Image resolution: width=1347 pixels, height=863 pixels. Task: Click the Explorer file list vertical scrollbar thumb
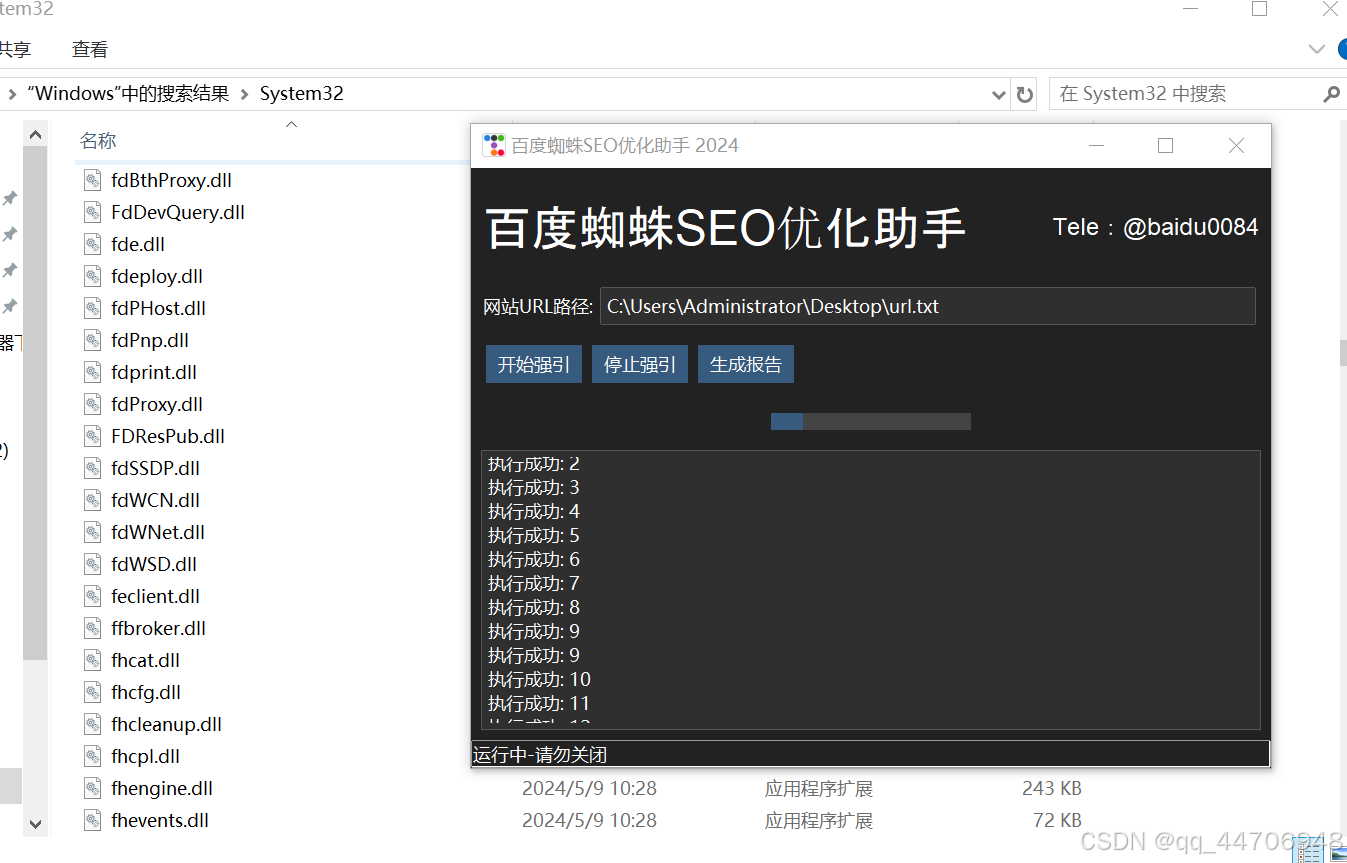(1343, 352)
